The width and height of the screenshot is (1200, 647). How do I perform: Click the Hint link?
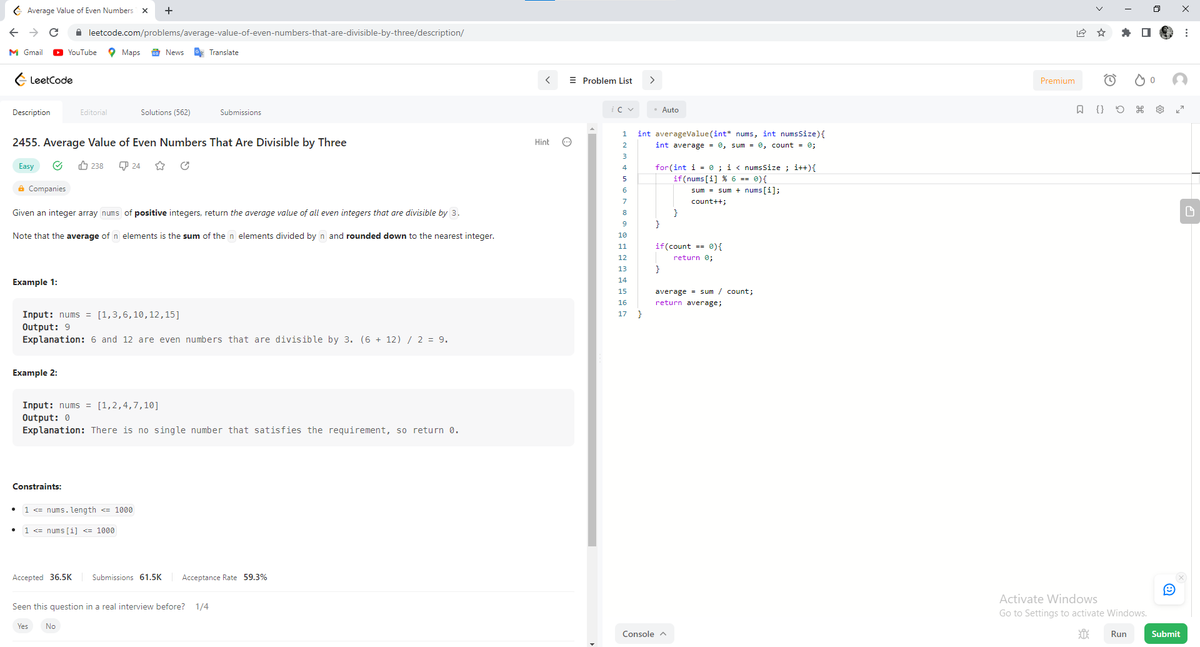(542, 142)
